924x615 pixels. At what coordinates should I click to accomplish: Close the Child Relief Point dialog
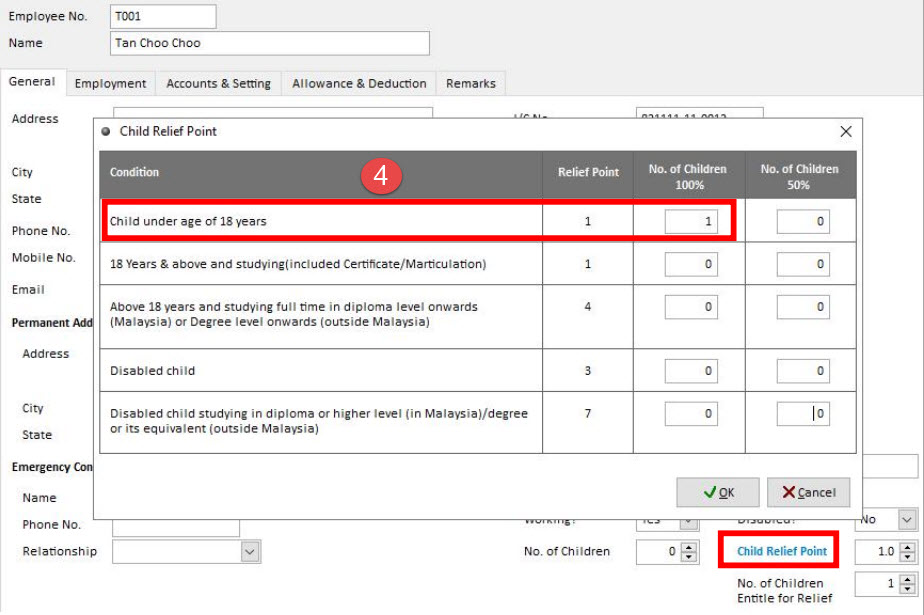[845, 132]
